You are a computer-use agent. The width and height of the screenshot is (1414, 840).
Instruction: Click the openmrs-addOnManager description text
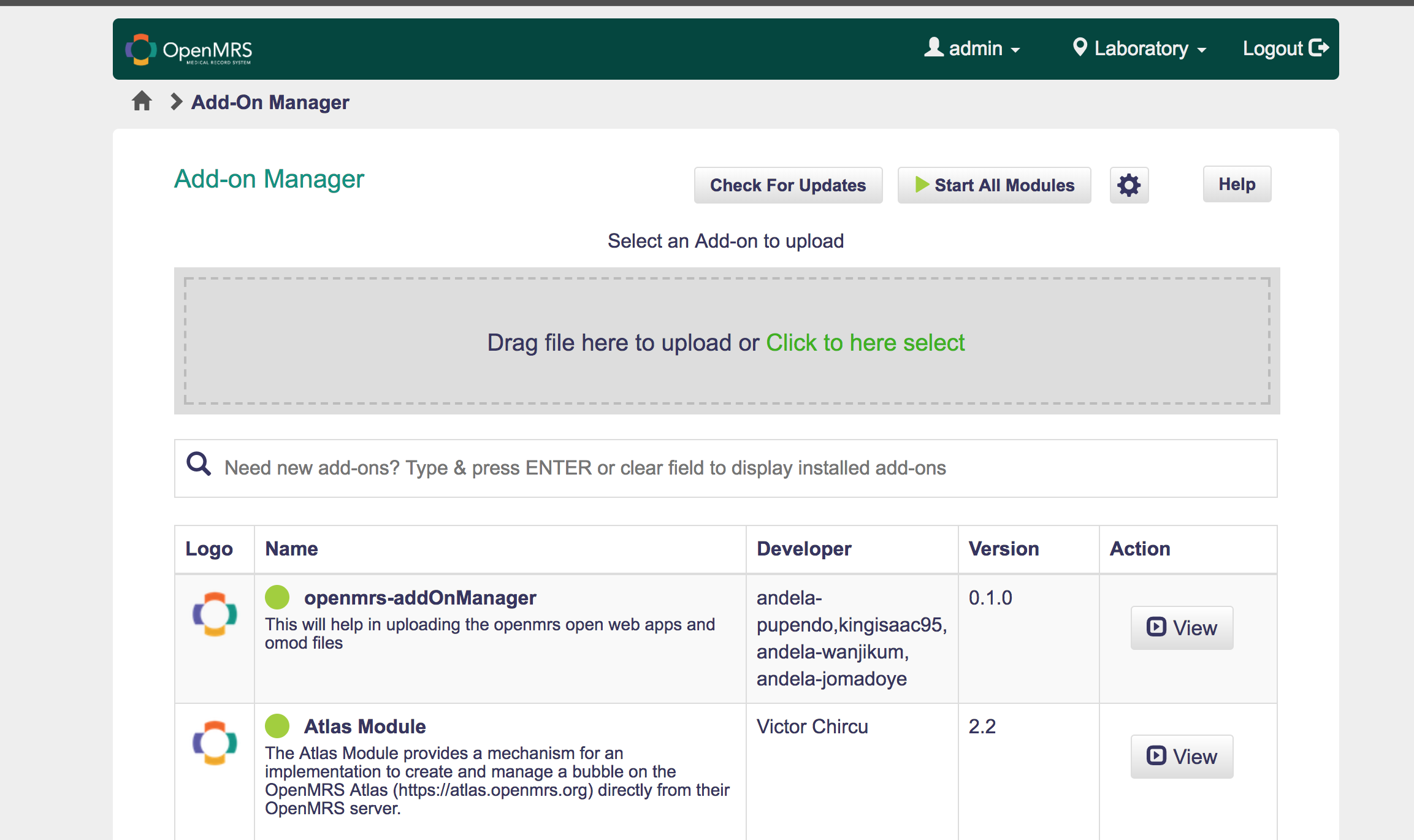click(490, 633)
